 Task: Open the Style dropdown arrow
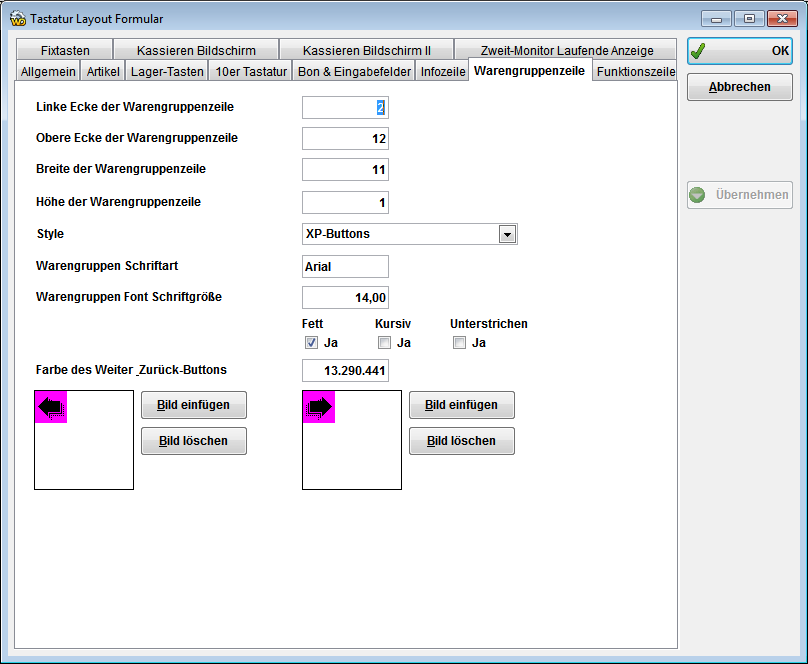(508, 234)
